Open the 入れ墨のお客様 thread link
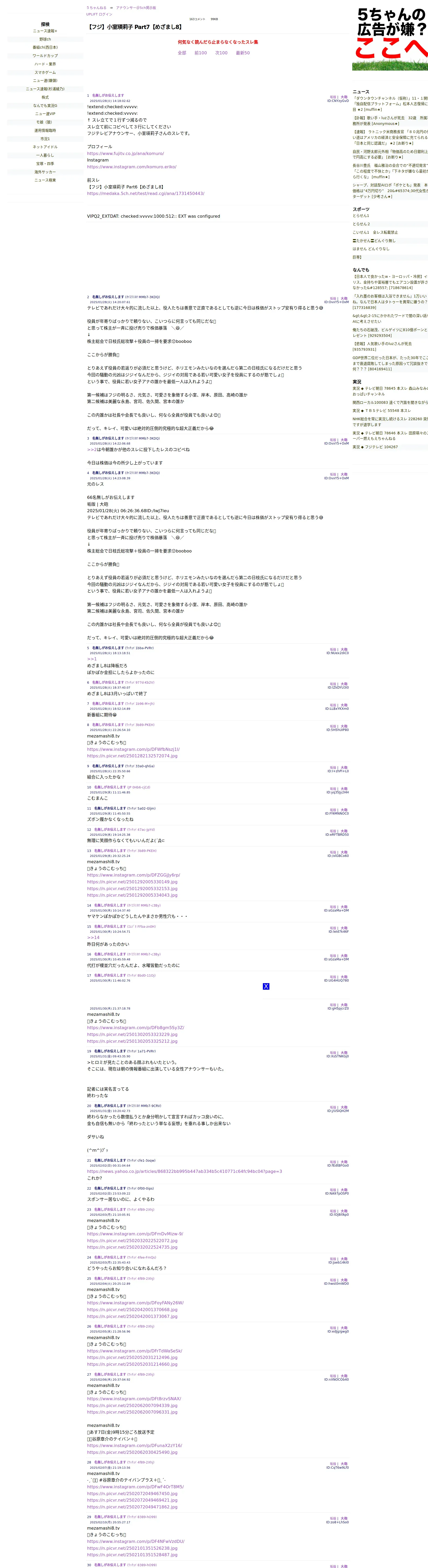This screenshot has width=428, height=1568. (x=390, y=301)
